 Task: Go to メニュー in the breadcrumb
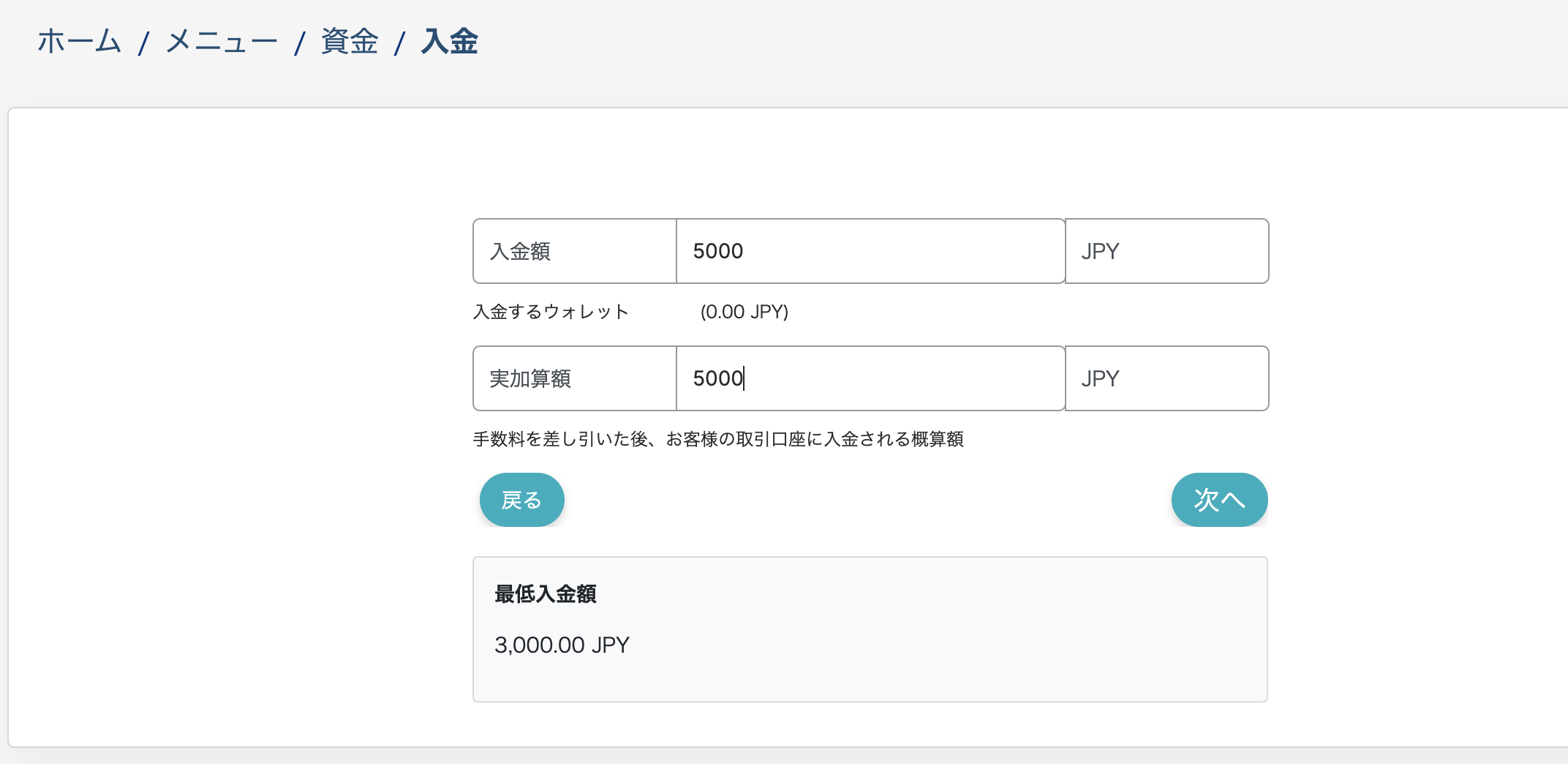[x=222, y=42]
